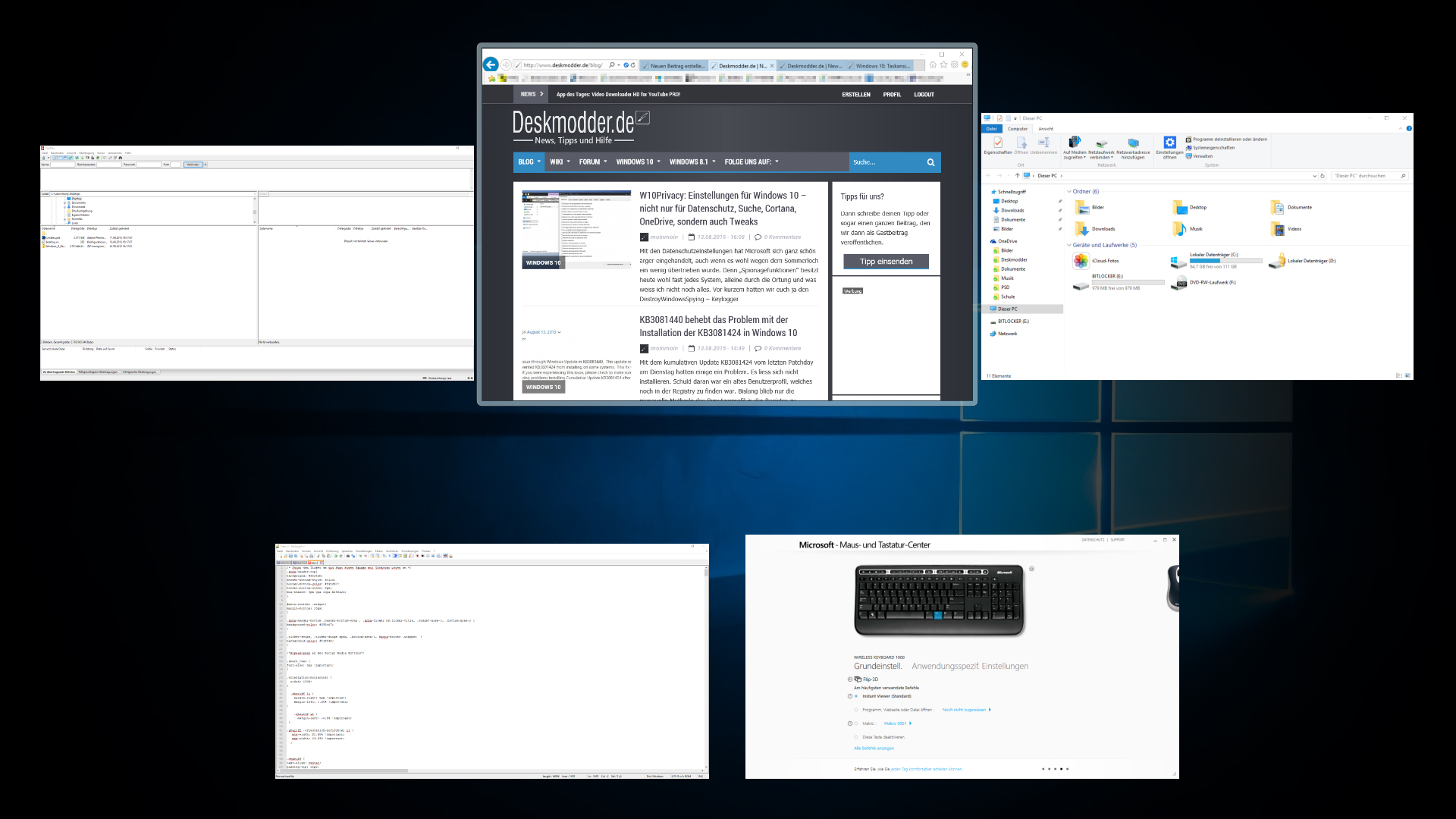This screenshot has width=1456, height=819.
Task: Switch to Grundeinstell. tab in keyboard center
Action: (878, 667)
